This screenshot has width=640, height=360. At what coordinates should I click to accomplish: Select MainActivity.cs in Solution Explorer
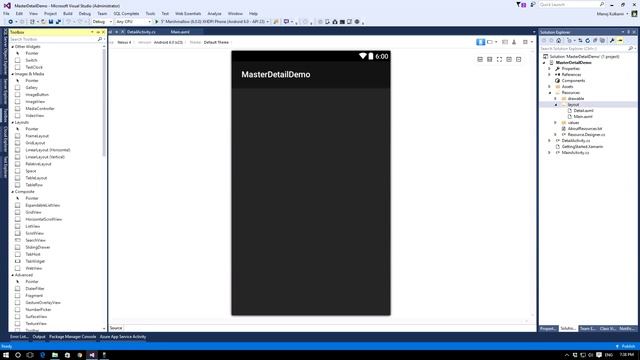(x=575, y=152)
